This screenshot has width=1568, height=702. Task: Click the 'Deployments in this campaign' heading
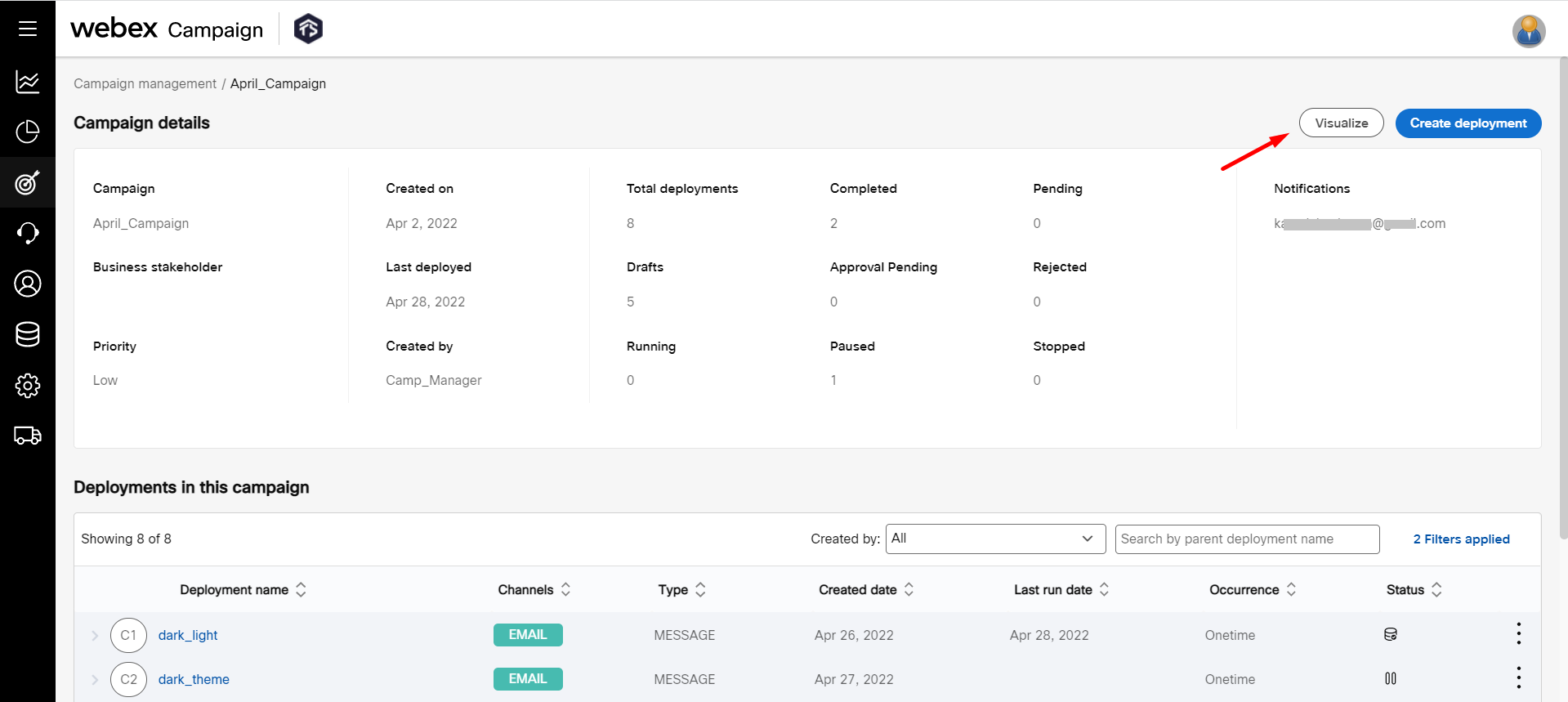tap(191, 487)
